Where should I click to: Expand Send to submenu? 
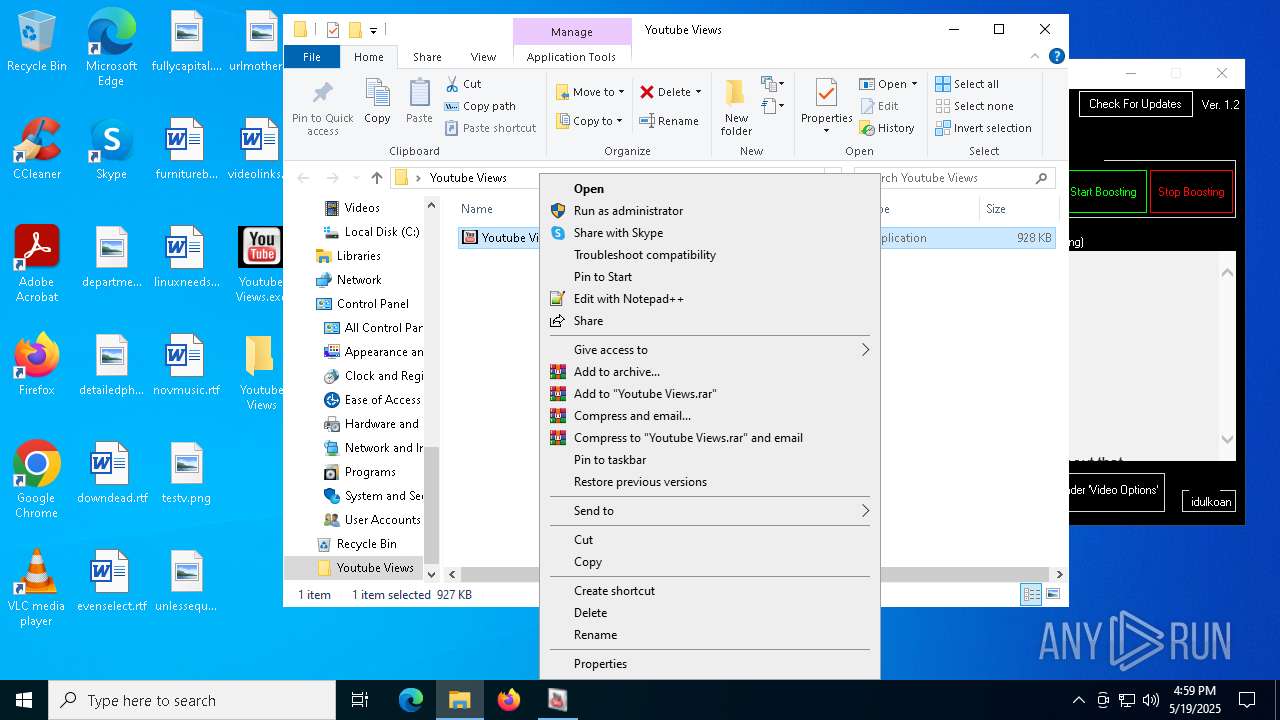pos(710,511)
